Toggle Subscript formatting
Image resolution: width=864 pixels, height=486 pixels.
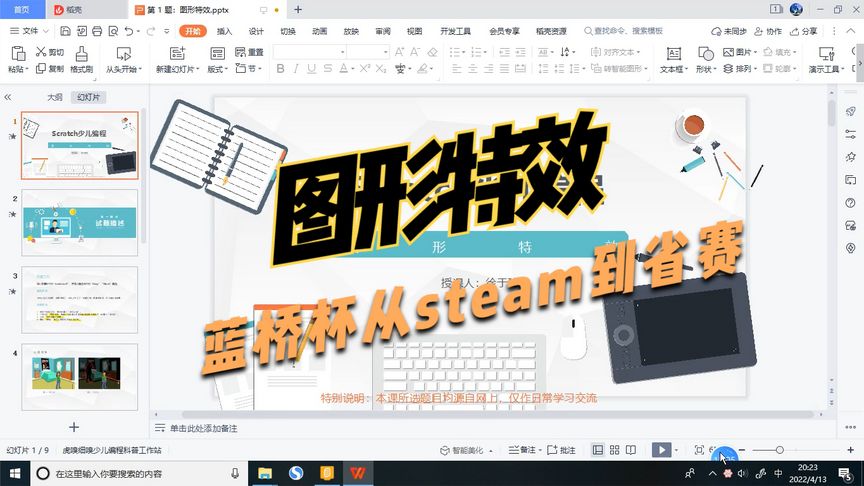coord(381,68)
